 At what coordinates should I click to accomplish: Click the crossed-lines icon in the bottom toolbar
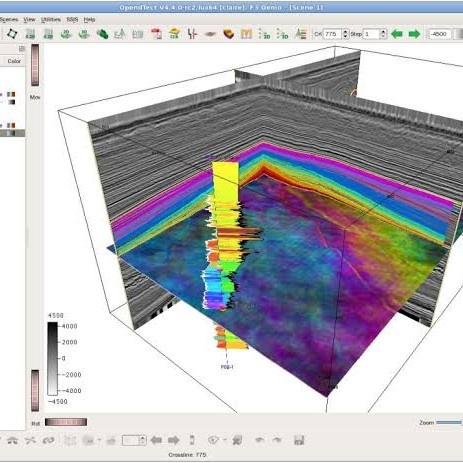coord(30,440)
